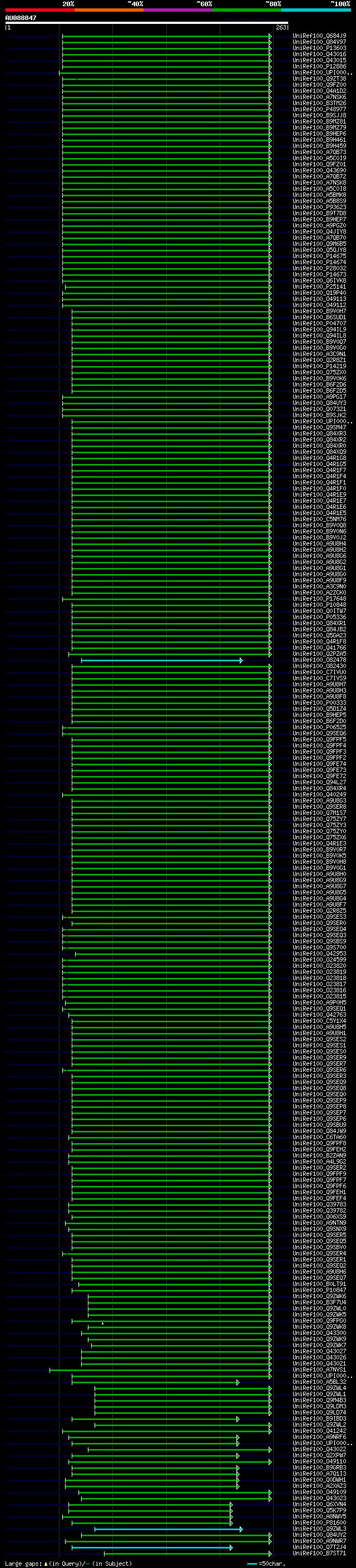Select label UniRef100_B9H459
Screen dimensions: 356x1568
(319, 146)
